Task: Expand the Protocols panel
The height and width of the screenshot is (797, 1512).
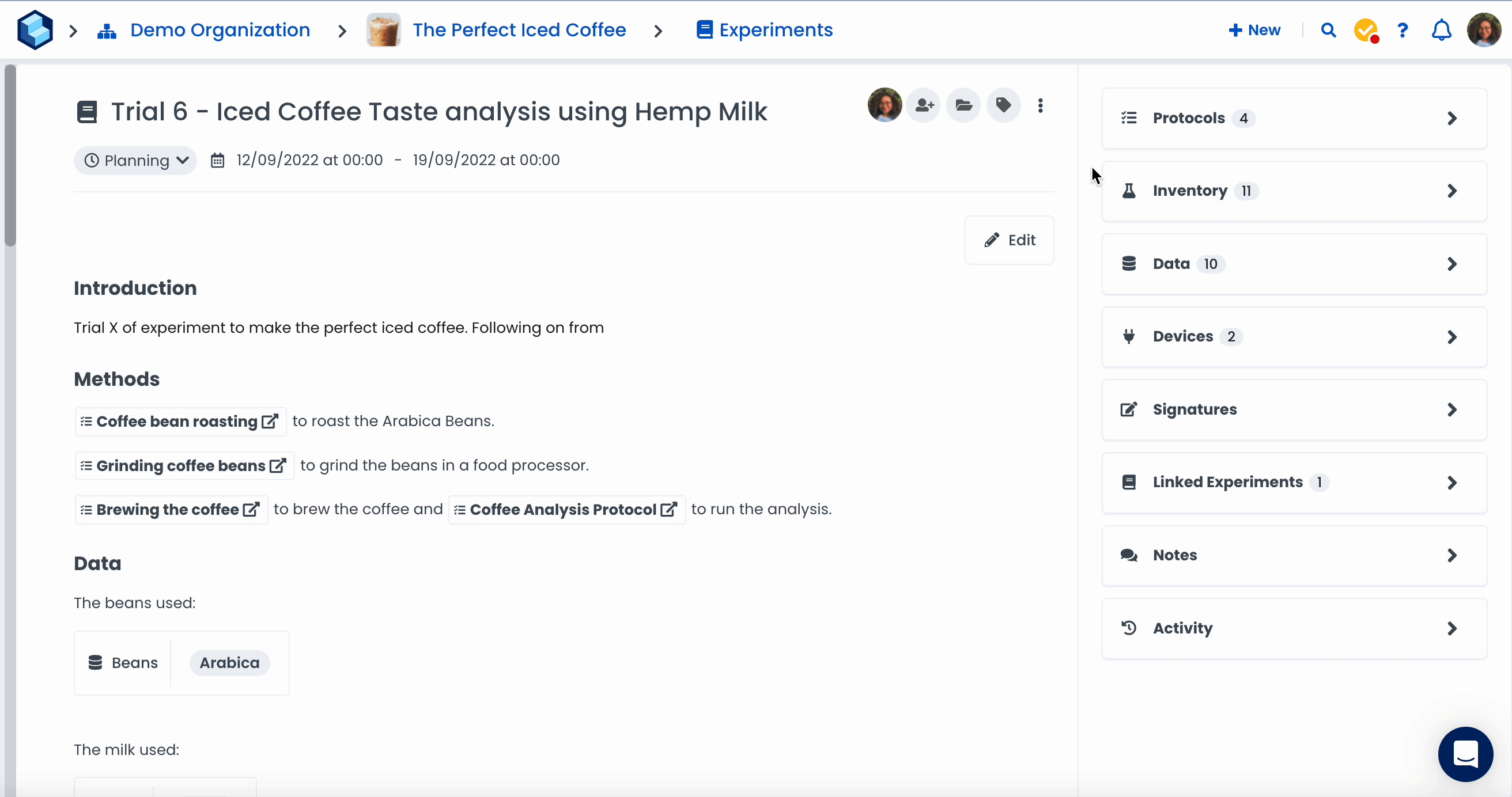Action: coord(1294,118)
